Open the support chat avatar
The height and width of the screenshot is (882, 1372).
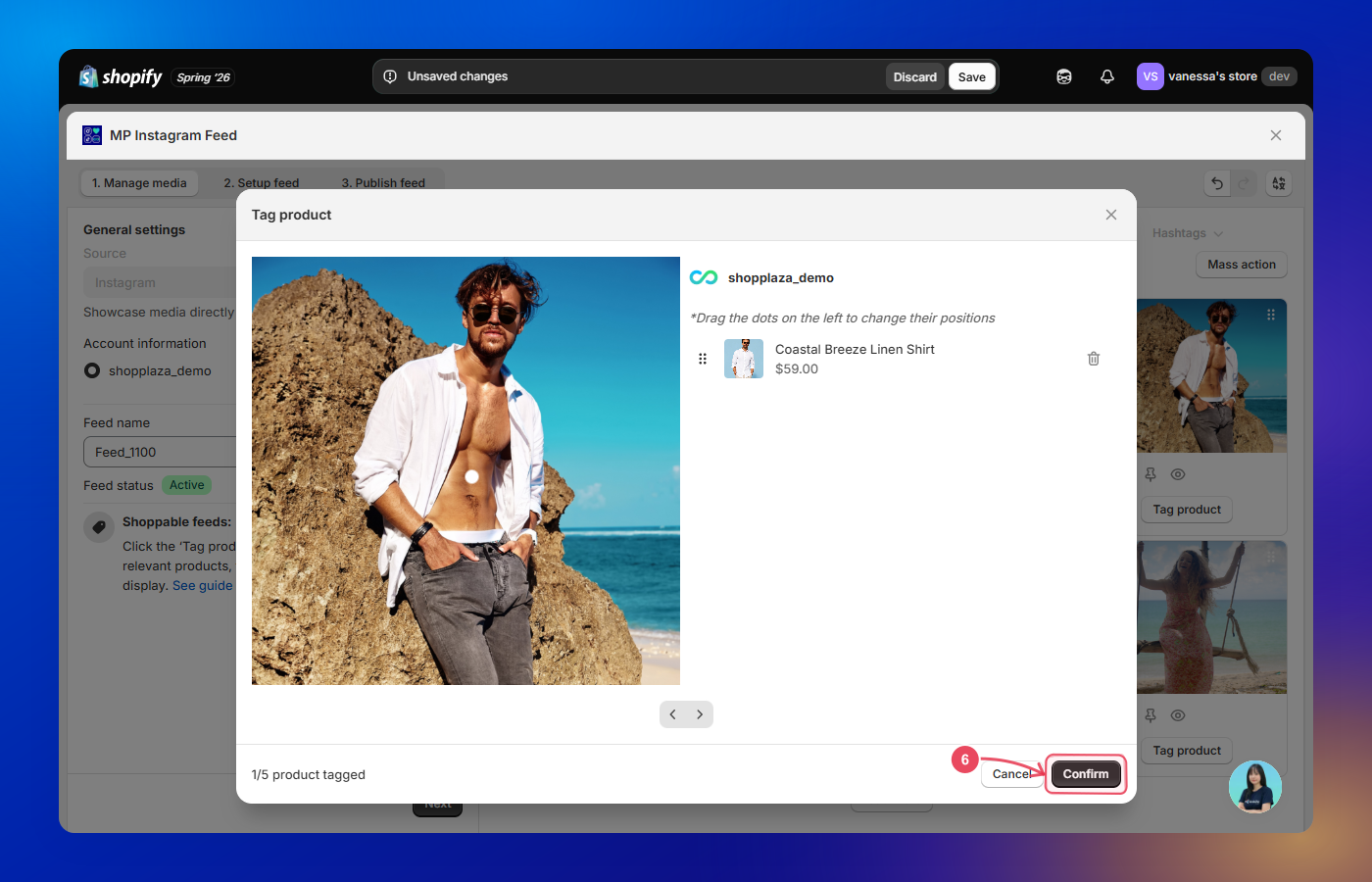coord(1255,787)
